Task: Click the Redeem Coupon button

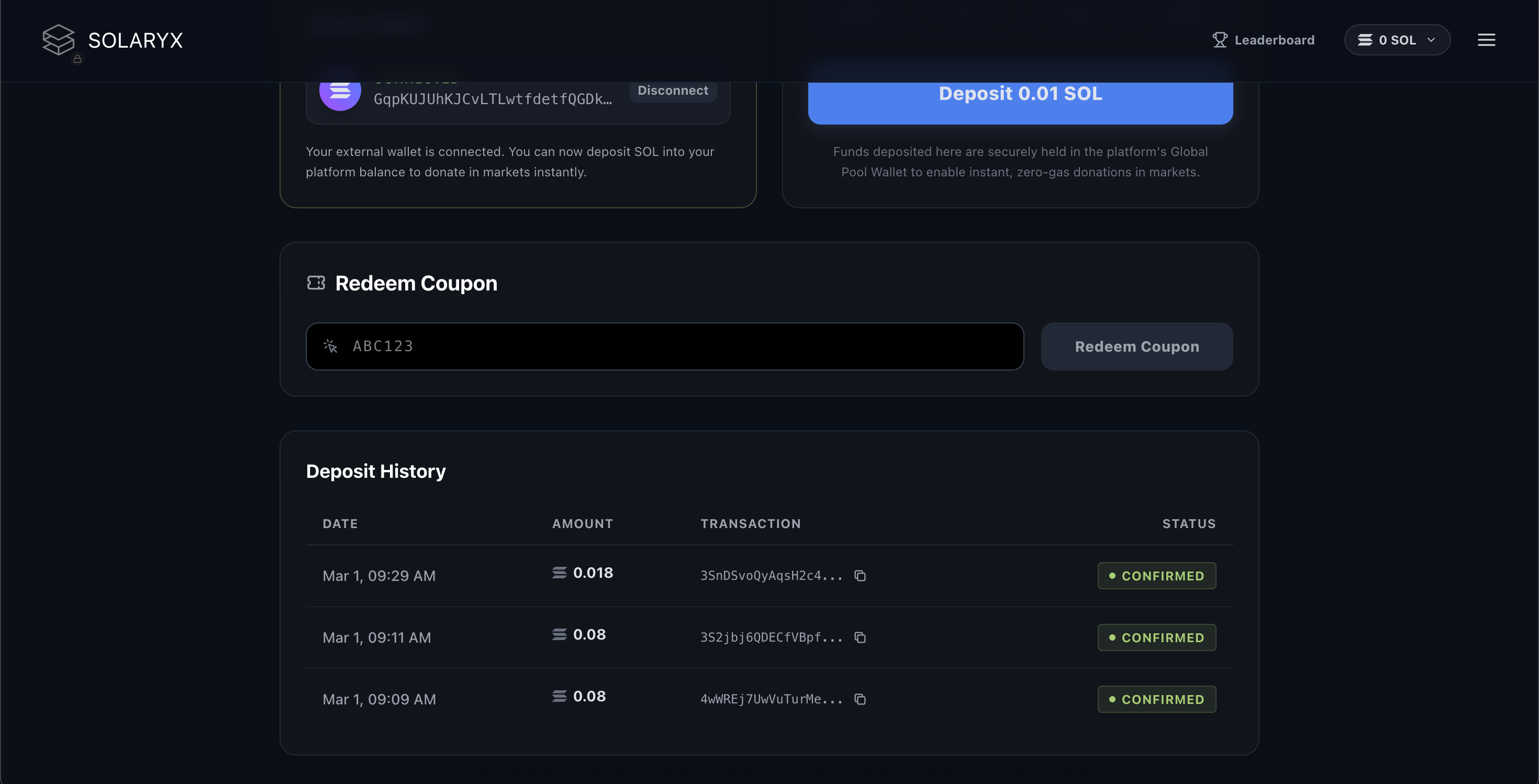Action: 1136,346
